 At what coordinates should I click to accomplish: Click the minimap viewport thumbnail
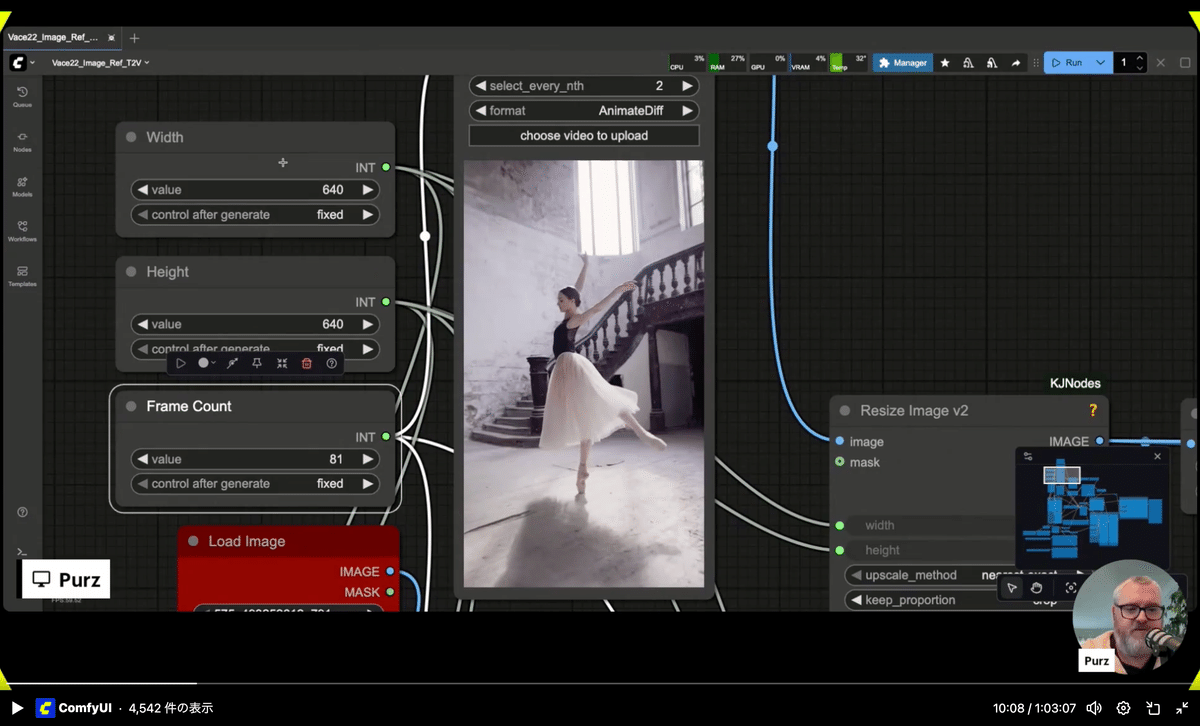coord(1062,475)
